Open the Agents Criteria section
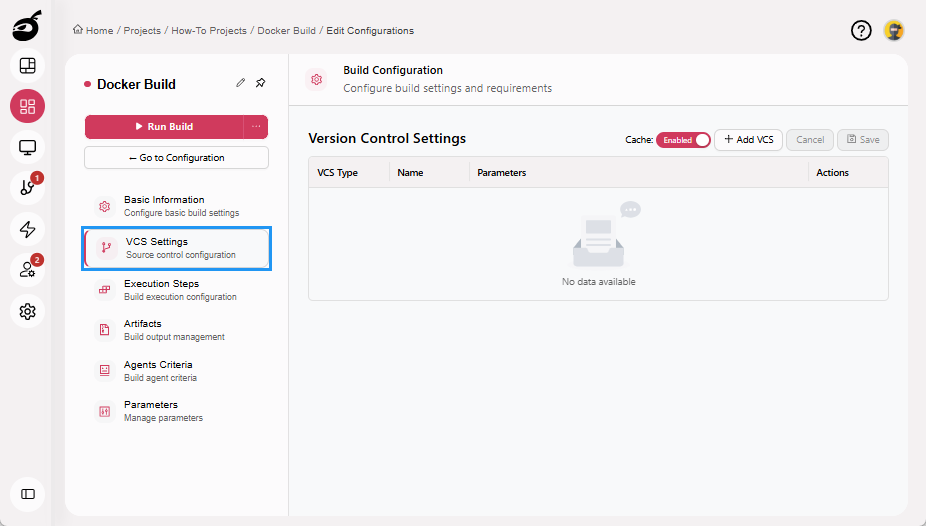This screenshot has height=526, width=926. [x=177, y=371]
